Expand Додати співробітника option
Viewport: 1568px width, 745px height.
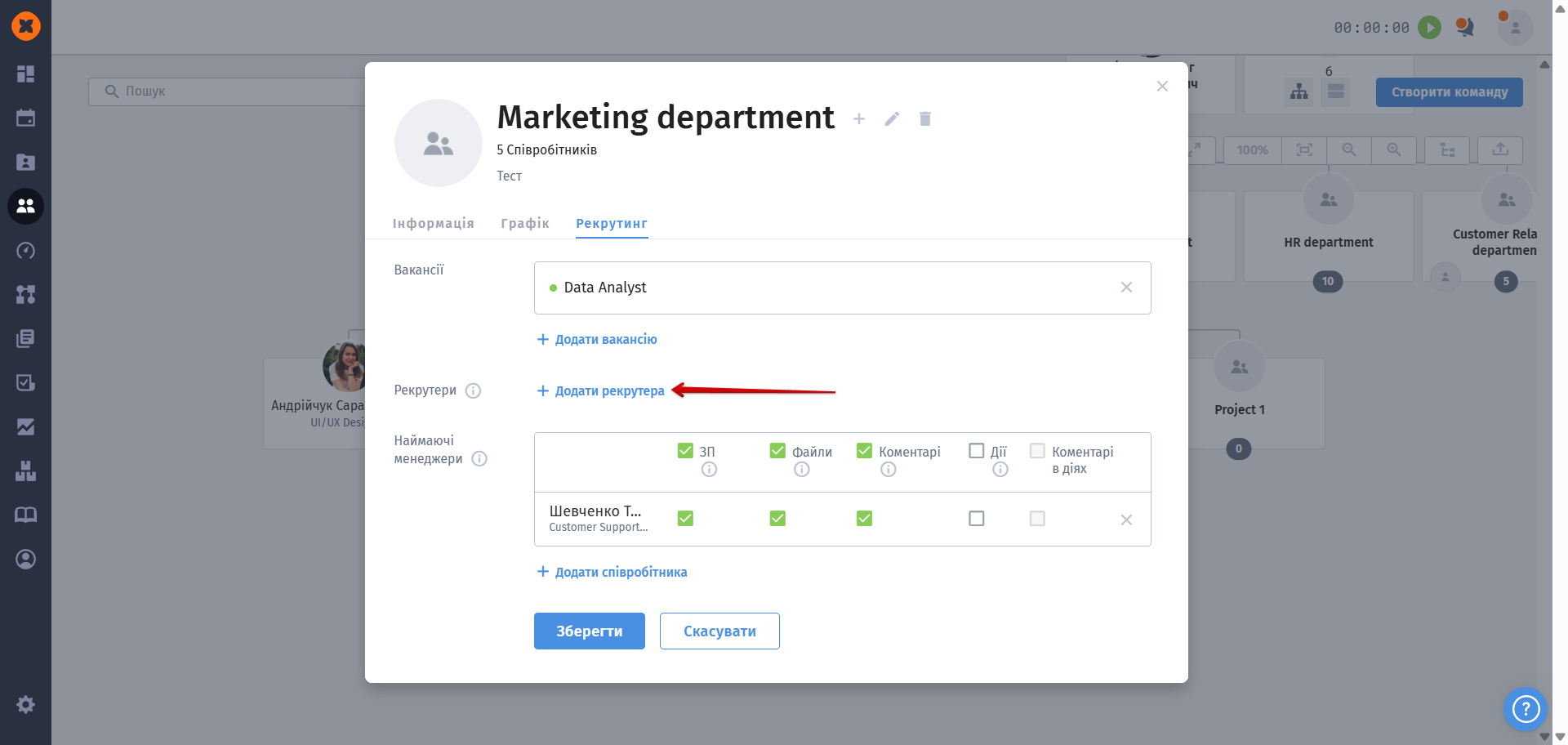(612, 572)
